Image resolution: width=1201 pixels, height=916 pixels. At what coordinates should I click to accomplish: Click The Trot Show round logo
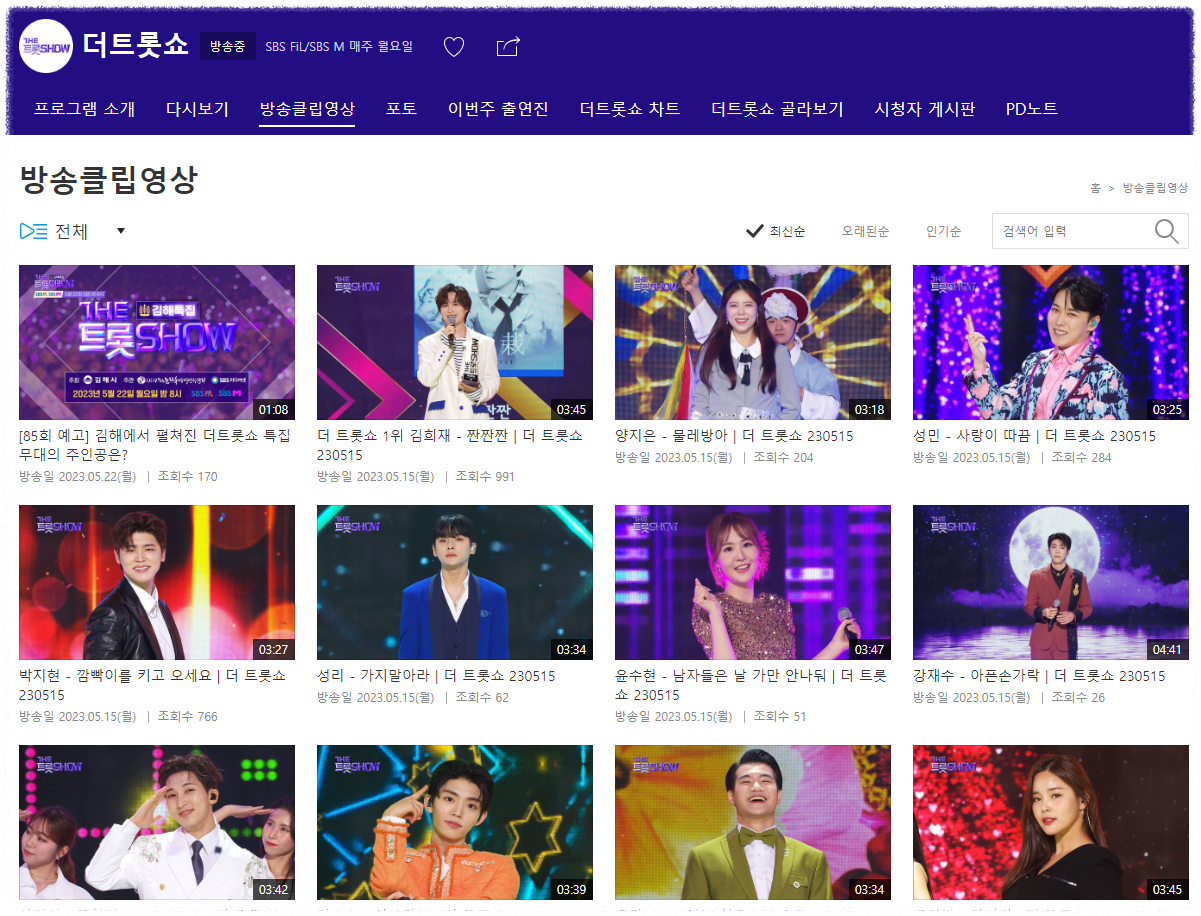click(46, 46)
